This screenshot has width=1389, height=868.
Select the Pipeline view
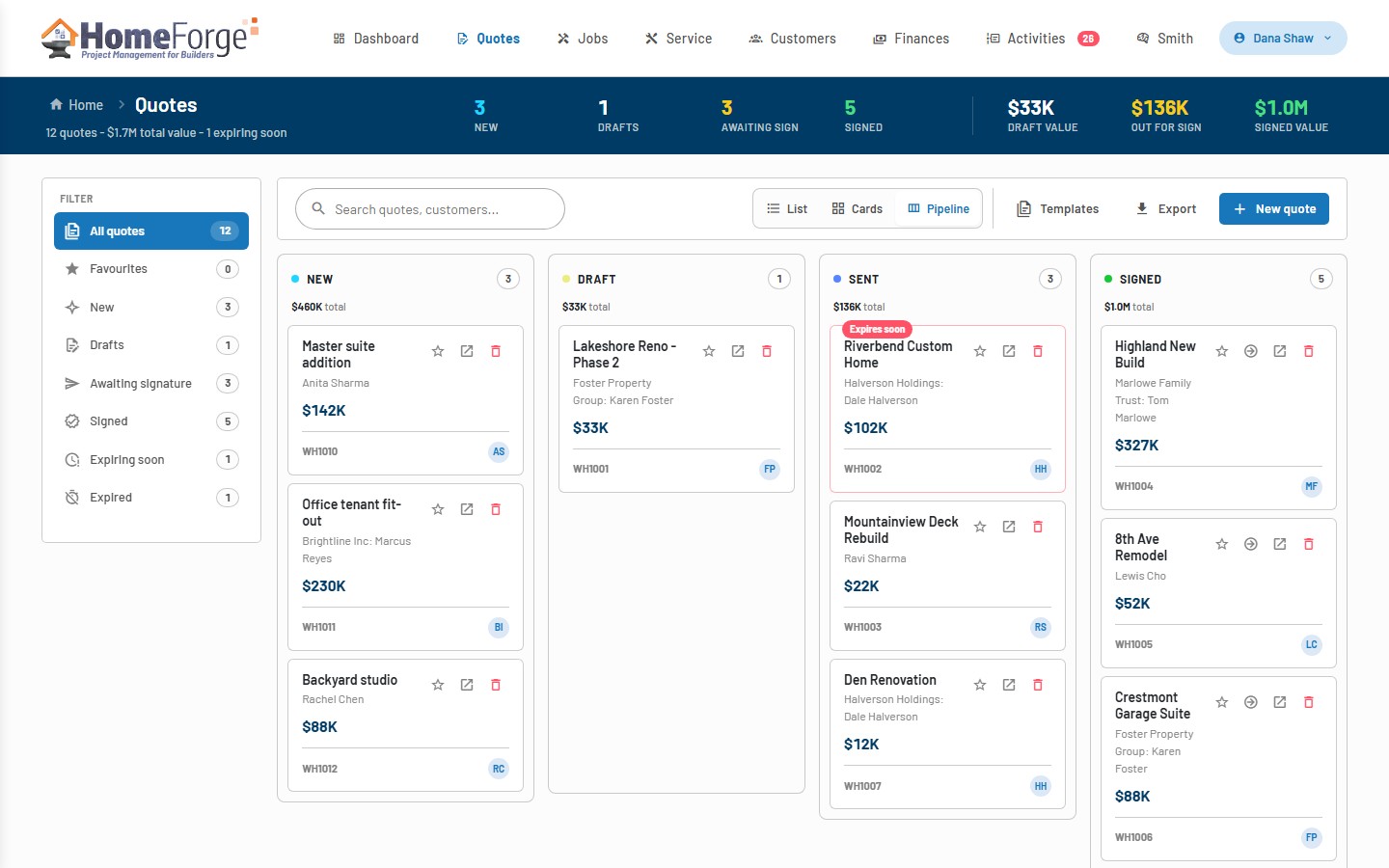click(x=939, y=208)
